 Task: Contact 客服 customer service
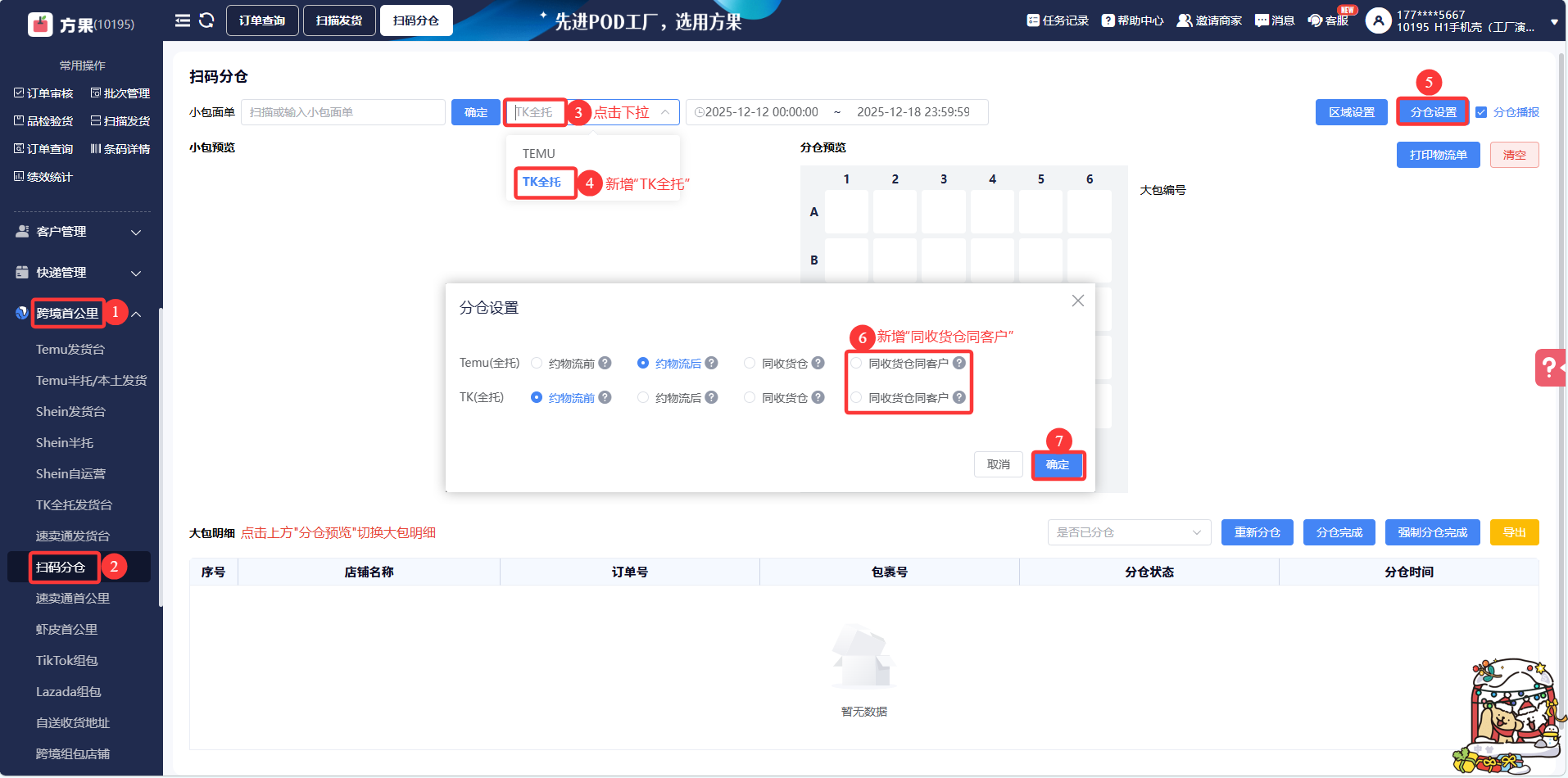pos(1328,20)
